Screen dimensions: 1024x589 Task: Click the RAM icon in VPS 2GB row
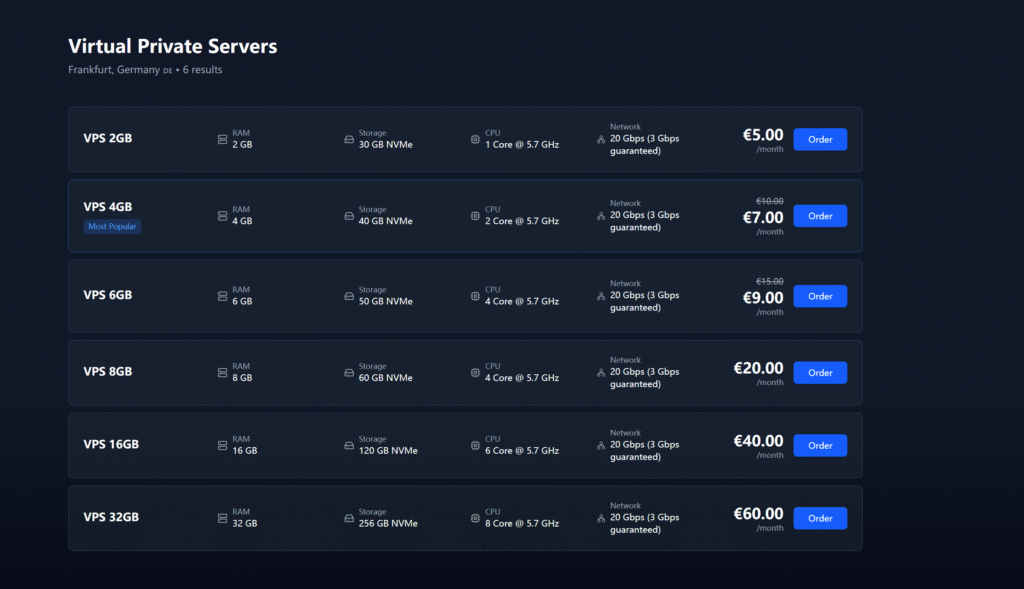point(222,139)
